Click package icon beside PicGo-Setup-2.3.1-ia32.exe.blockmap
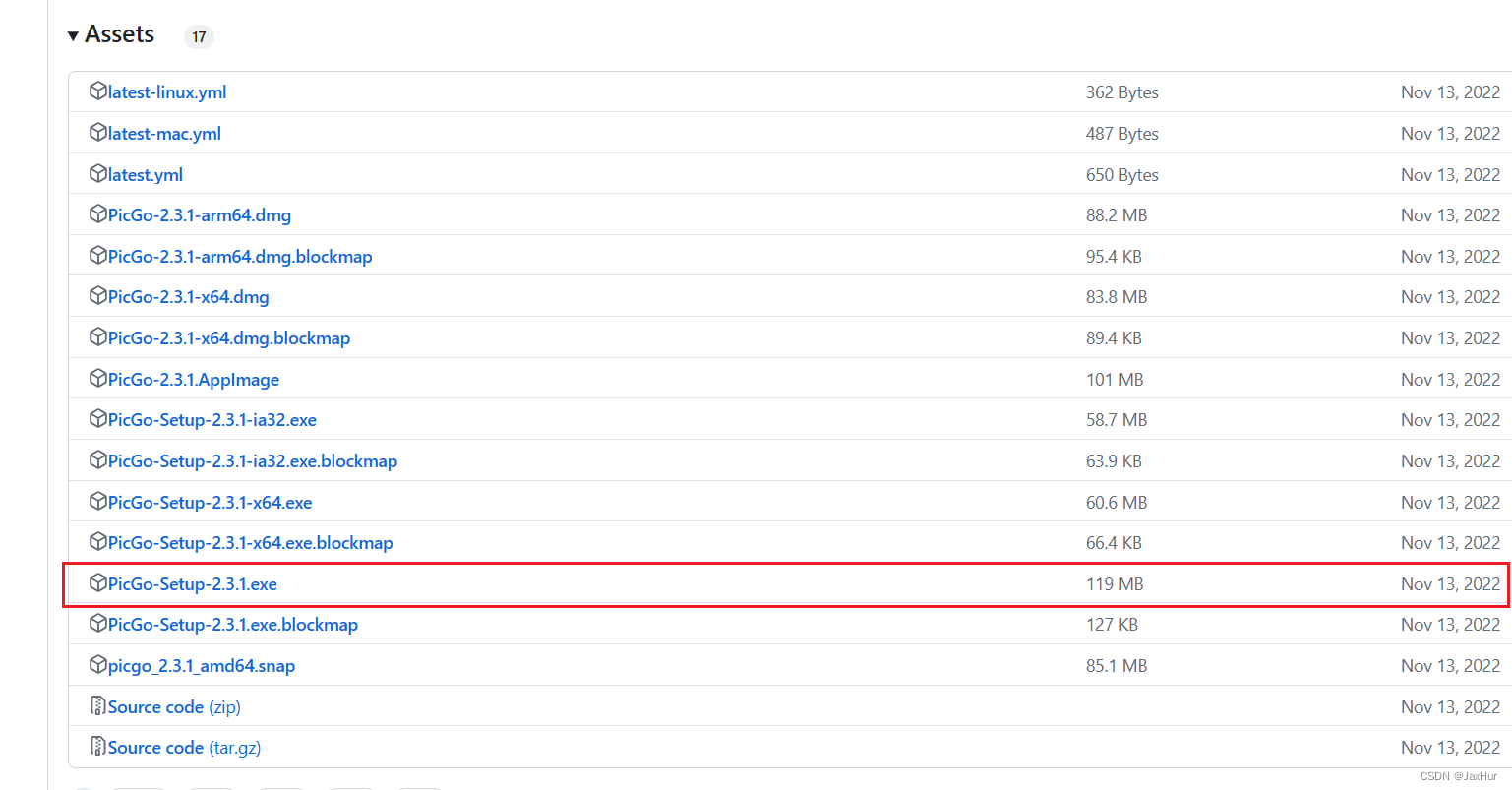This screenshot has height=790, width=1512. 97,460
